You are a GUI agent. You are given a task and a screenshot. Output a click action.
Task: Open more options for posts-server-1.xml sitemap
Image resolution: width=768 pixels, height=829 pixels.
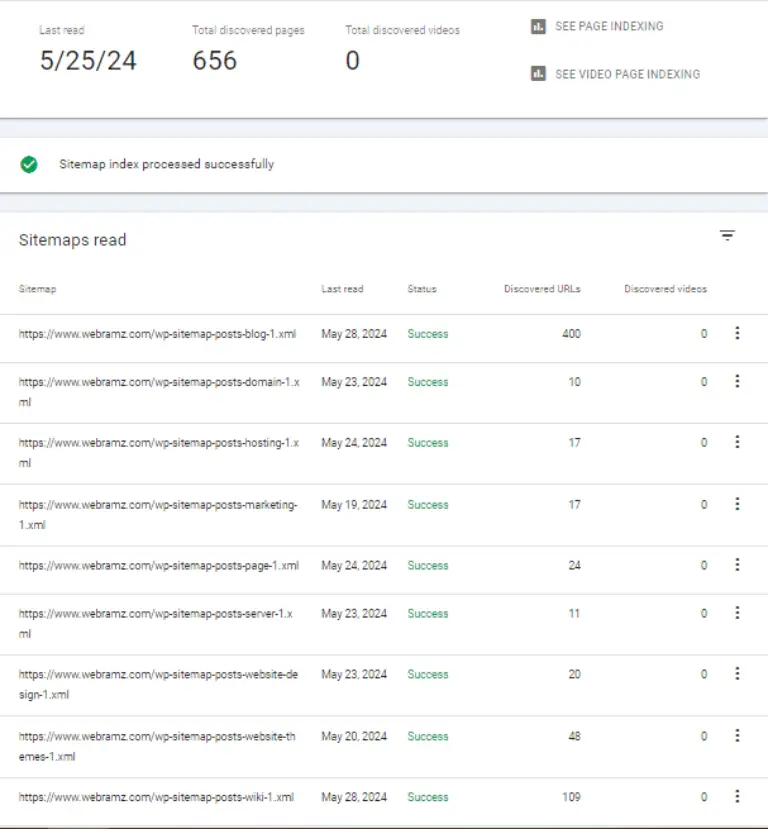(737, 613)
